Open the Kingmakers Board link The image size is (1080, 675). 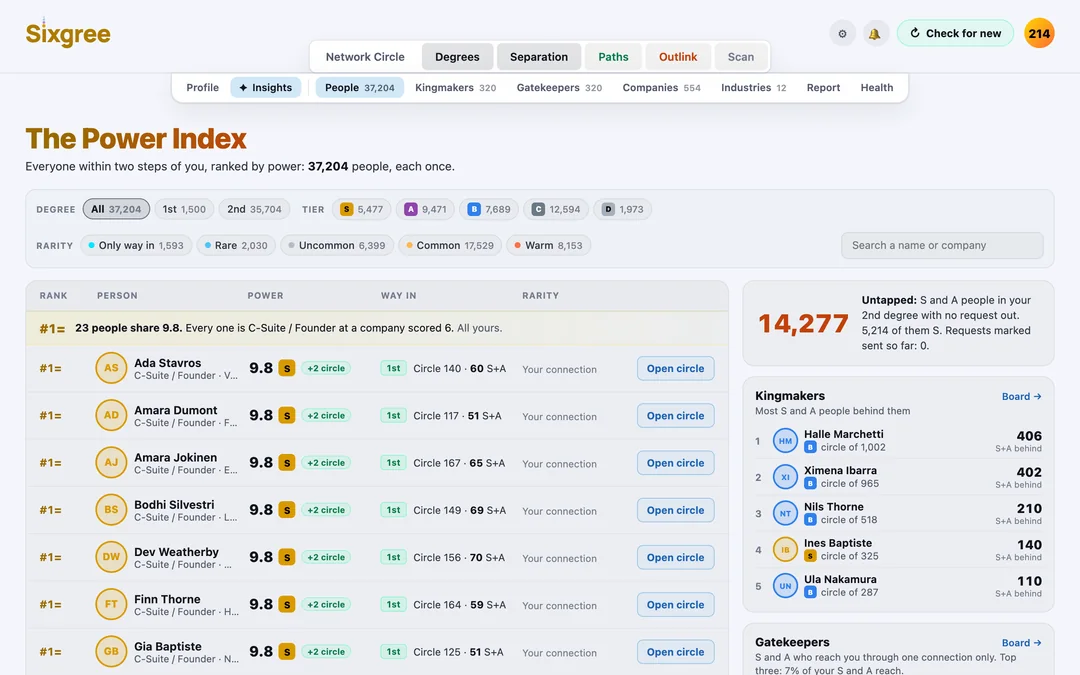tap(1021, 396)
